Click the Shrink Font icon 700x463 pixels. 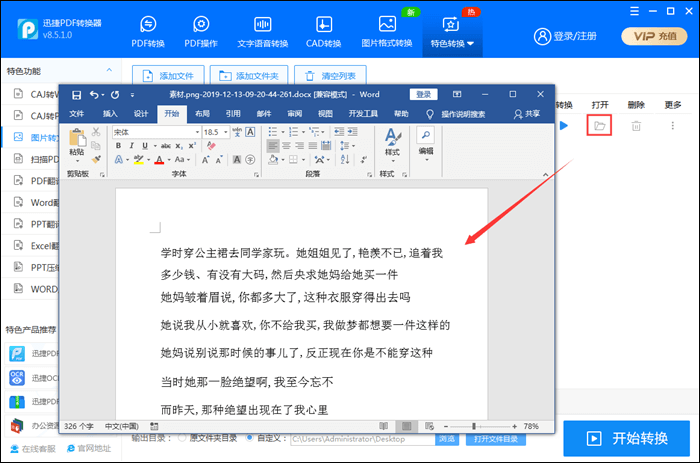point(219,160)
